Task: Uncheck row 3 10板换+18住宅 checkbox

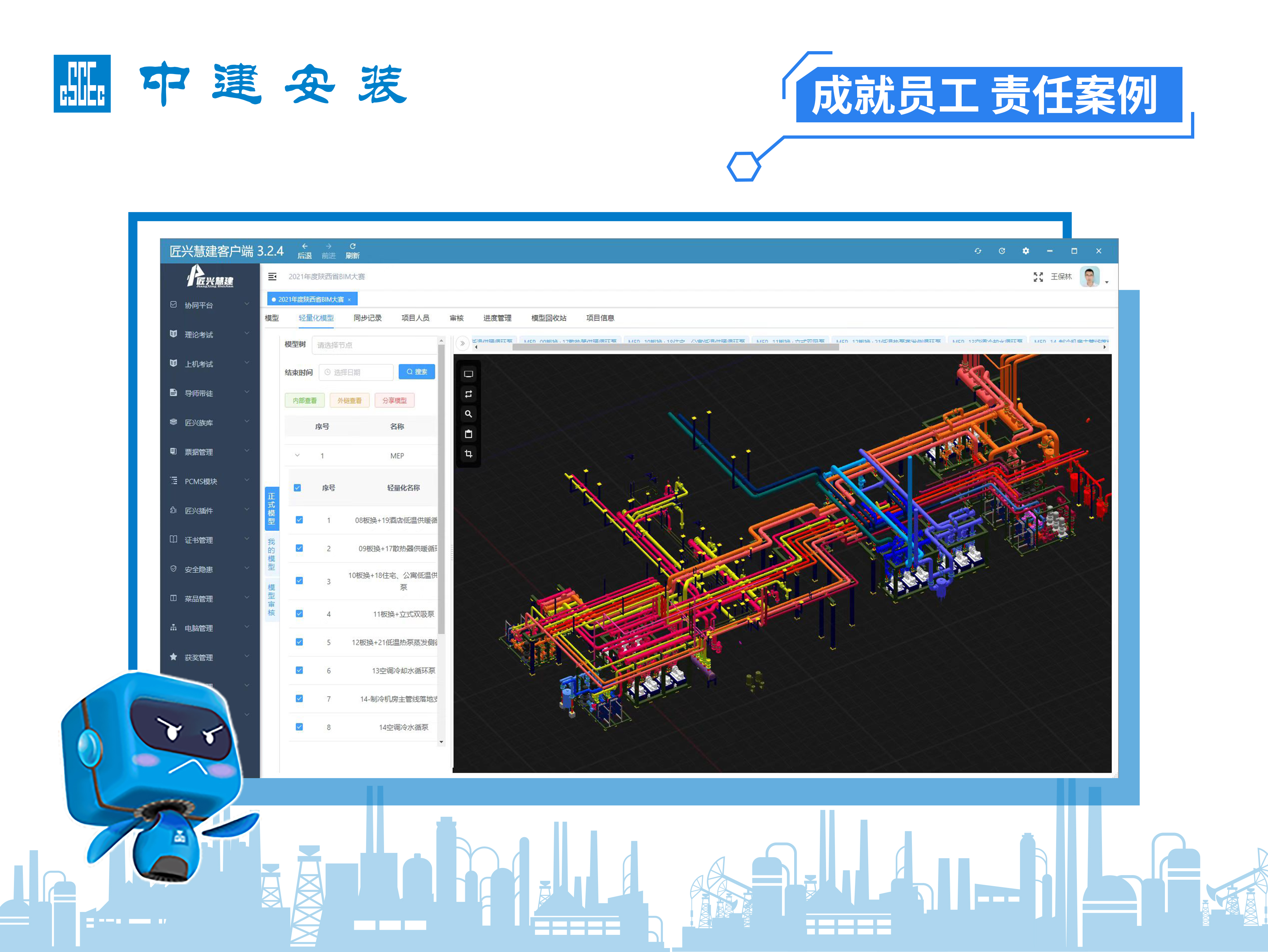Action: click(299, 581)
